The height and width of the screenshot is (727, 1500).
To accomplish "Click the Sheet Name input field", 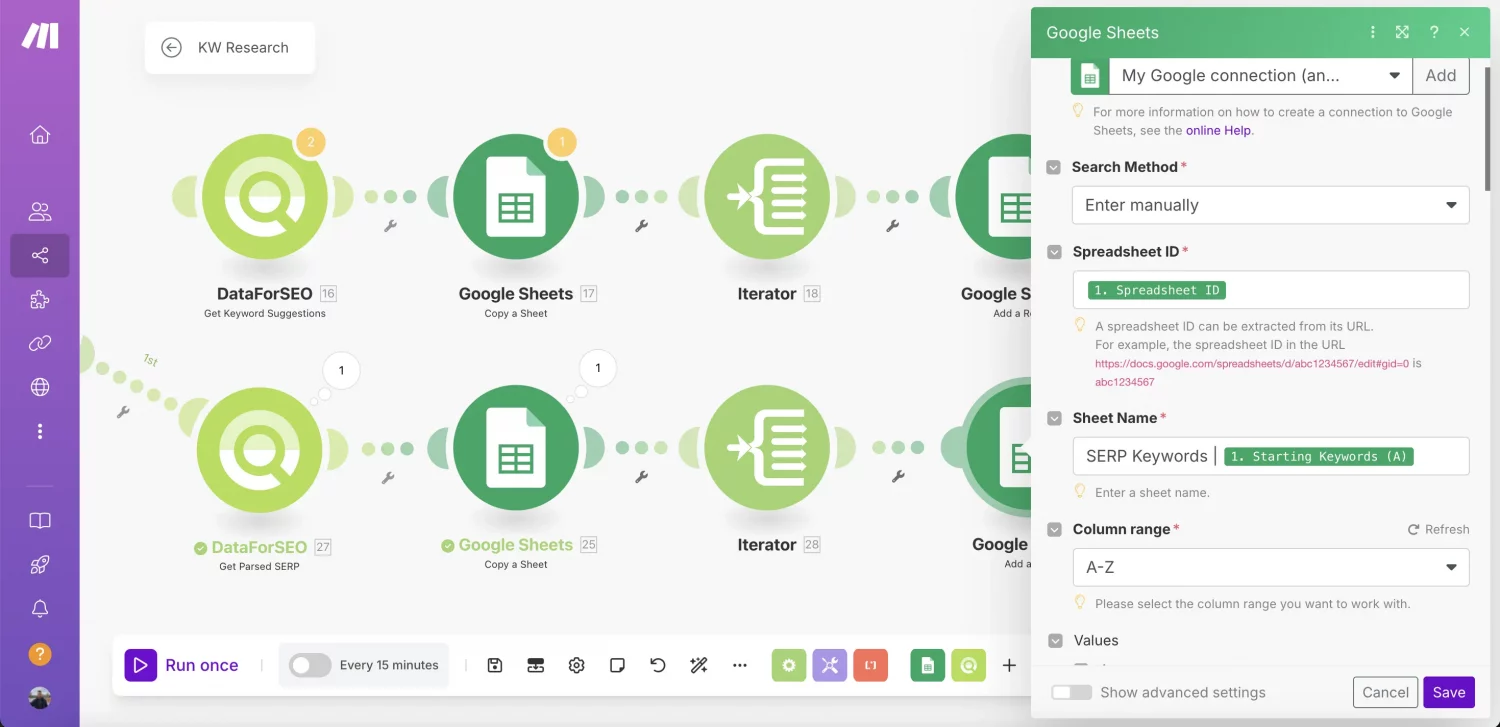I will tap(1270, 456).
